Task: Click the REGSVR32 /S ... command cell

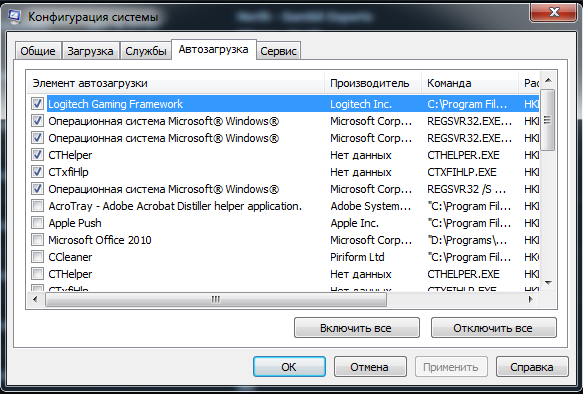Action: [x=467, y=189]
